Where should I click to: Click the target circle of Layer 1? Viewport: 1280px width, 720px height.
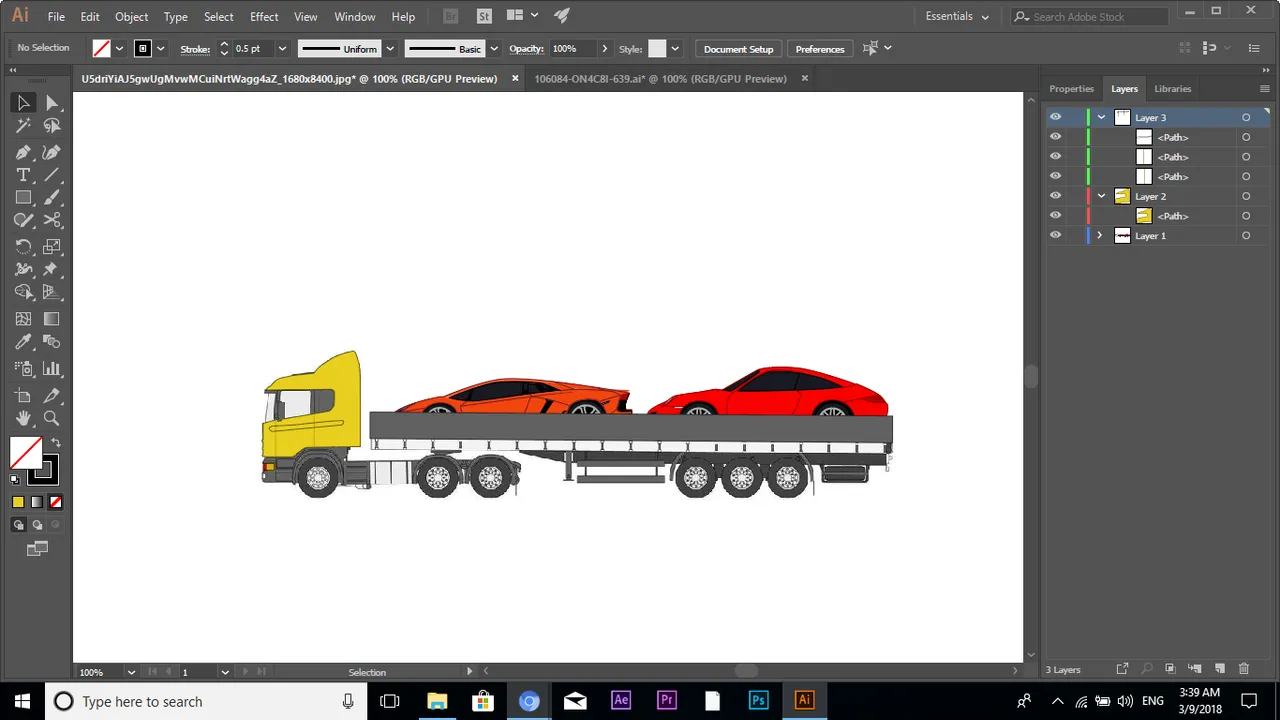coord(1246,236)
